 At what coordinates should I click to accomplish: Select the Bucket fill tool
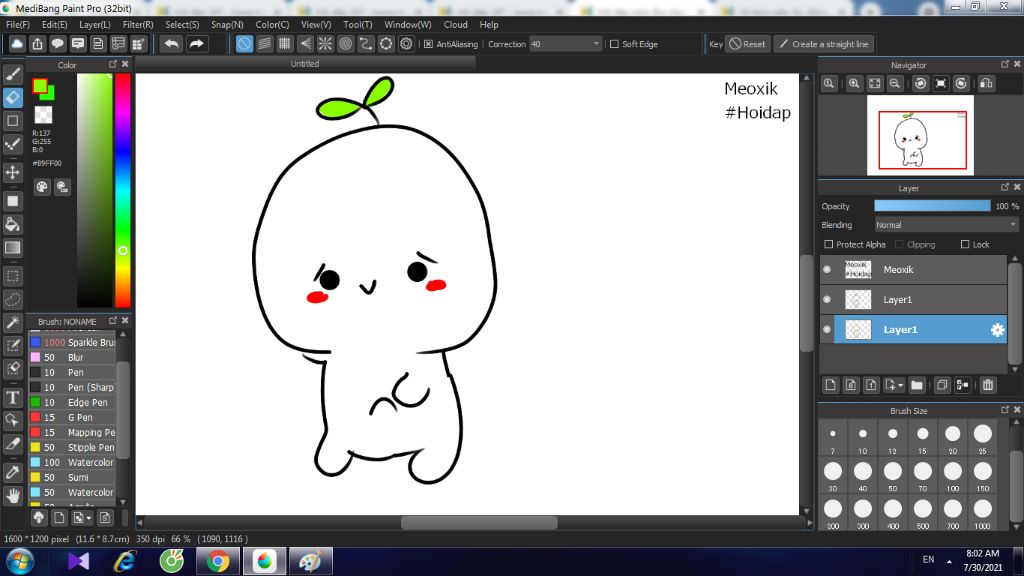[12, 225]
